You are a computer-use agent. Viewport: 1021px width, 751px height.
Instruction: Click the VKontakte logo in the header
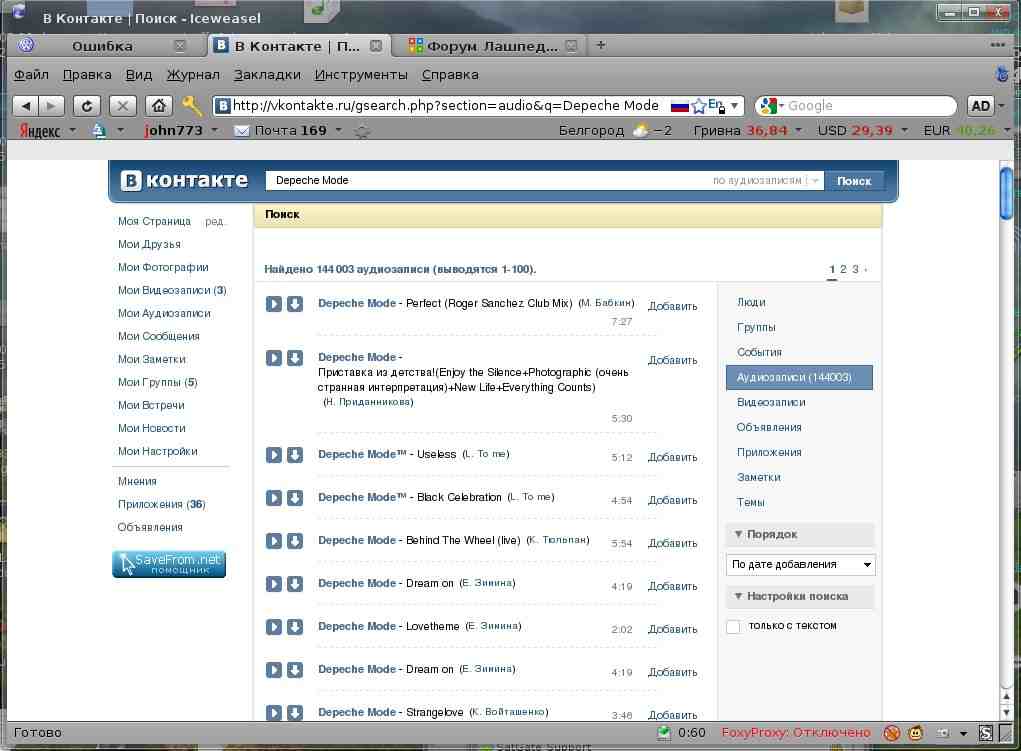coord(184,180)
